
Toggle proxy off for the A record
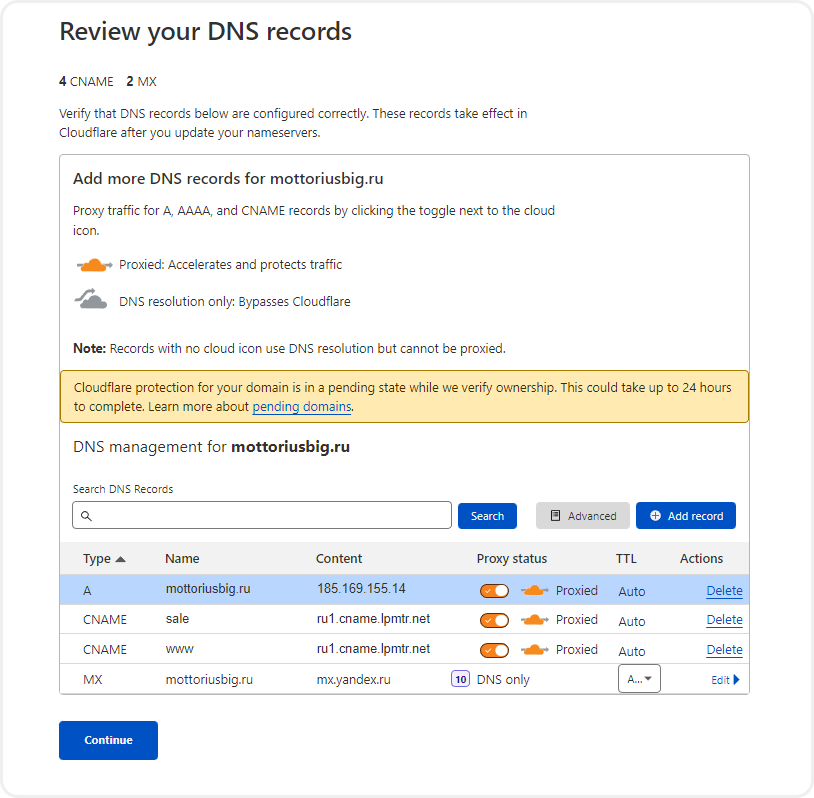pyautogui.click(x=494, y=591)
